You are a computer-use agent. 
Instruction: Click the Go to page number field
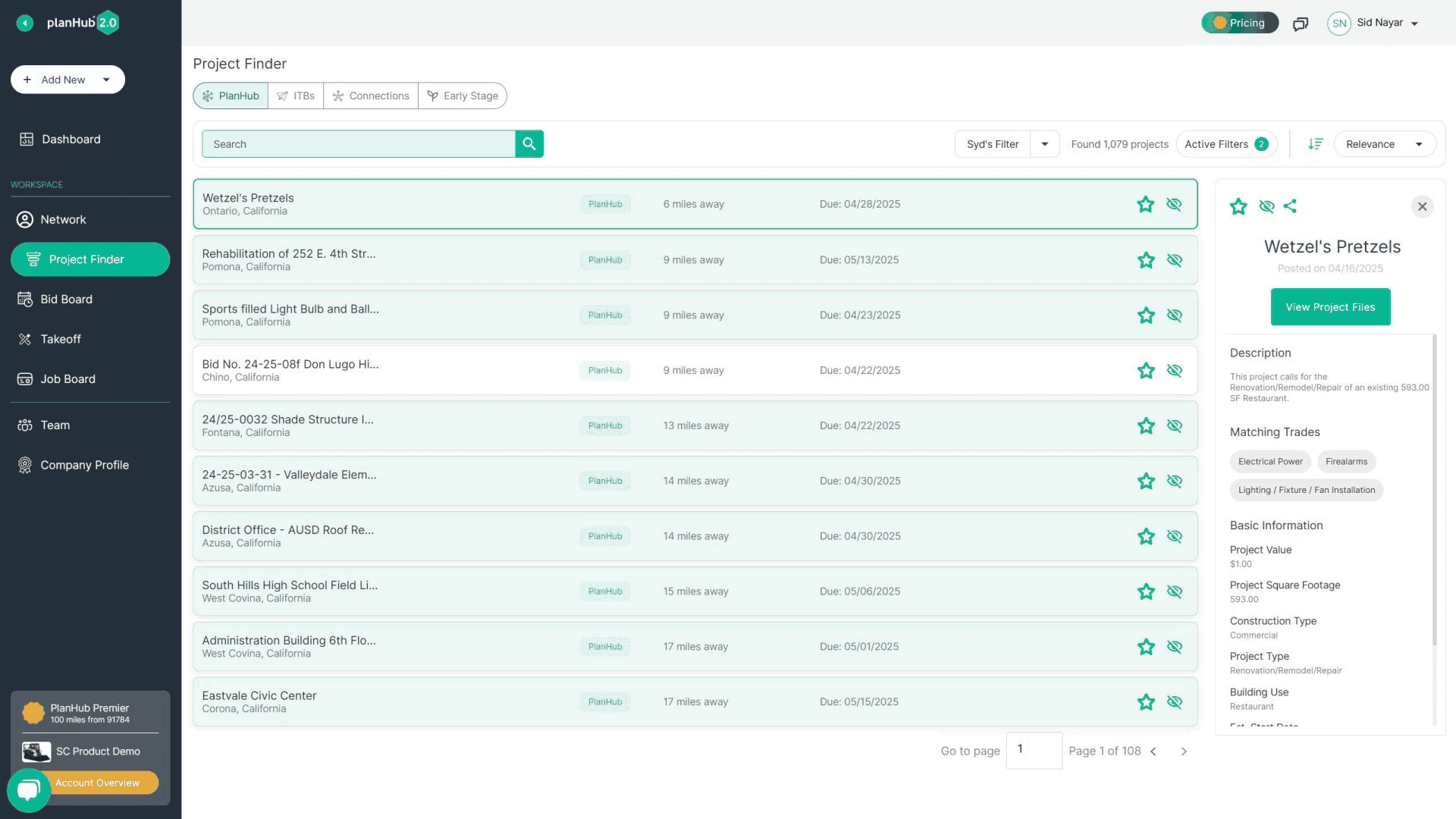pyautogui.click(x=1034, y=751)
